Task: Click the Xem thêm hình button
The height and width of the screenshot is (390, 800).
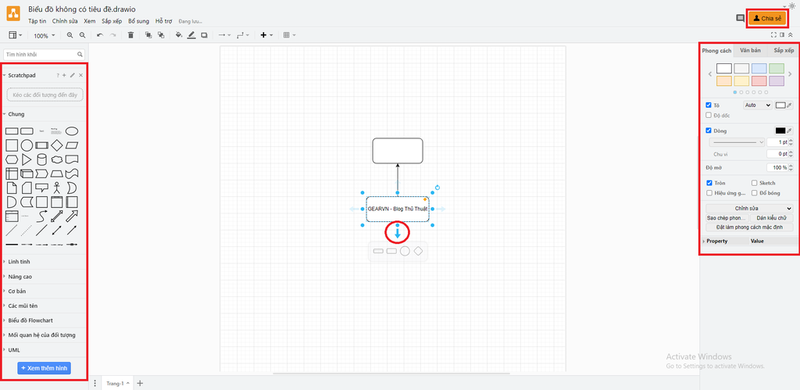Action: point(44,368)
